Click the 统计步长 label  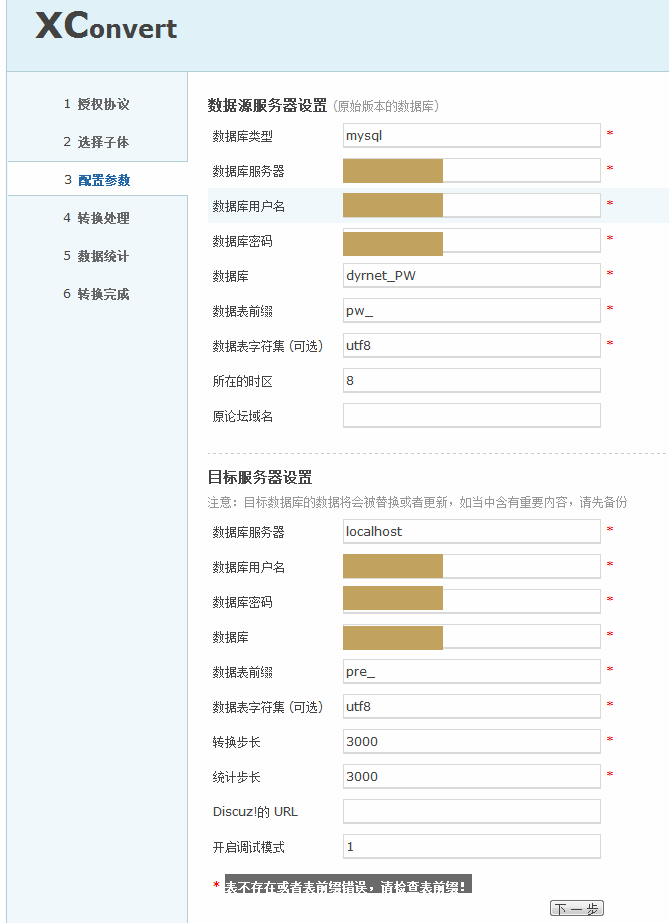pos(237,777)
